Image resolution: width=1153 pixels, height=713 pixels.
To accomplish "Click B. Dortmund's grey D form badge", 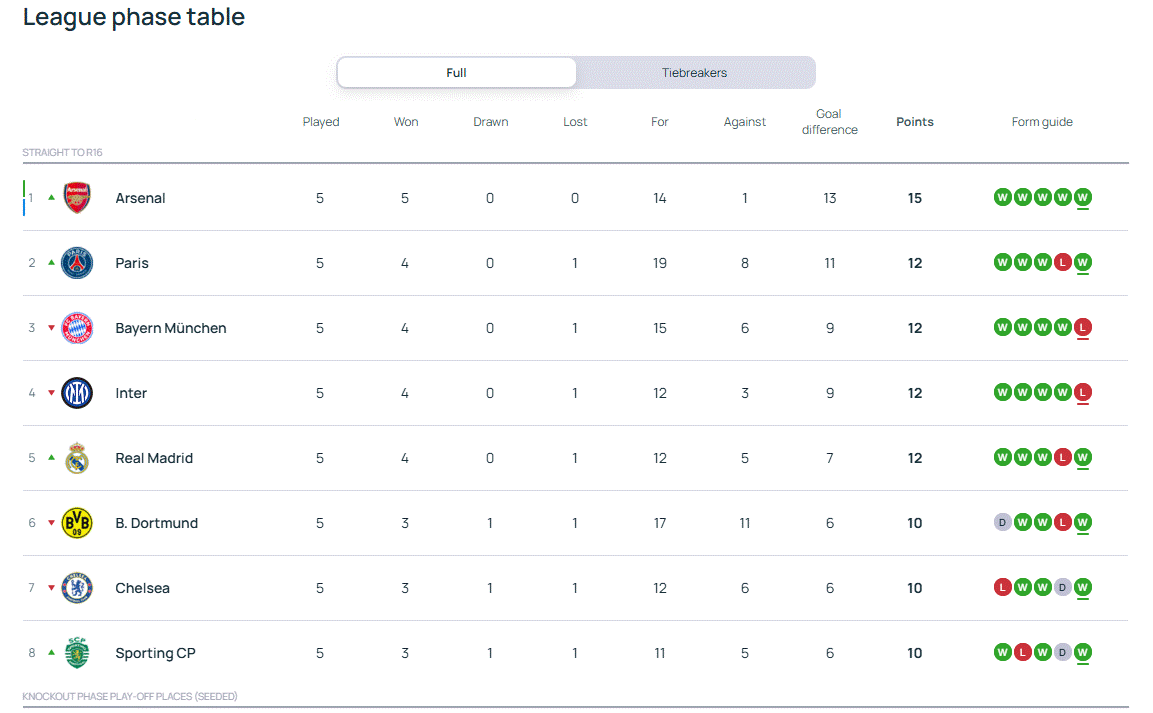I will pyautogui.click(x=1002, y=522).
